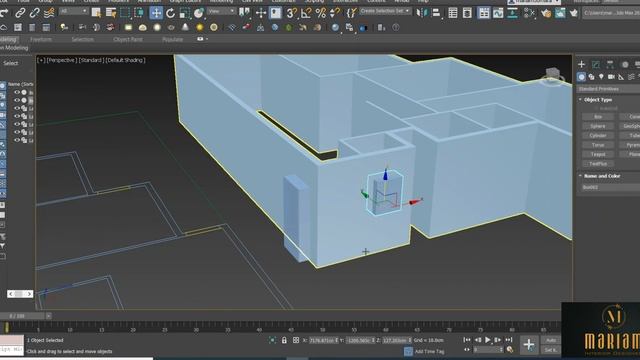The height and width of the screenshot is (360, 640).
Task: Activate the Select and Scale tool
Action: 184,13
